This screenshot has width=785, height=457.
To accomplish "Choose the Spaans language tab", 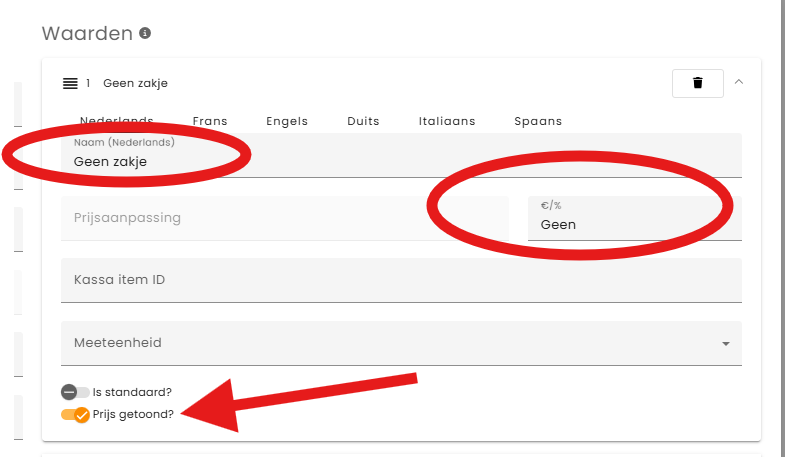I will 538,121.
